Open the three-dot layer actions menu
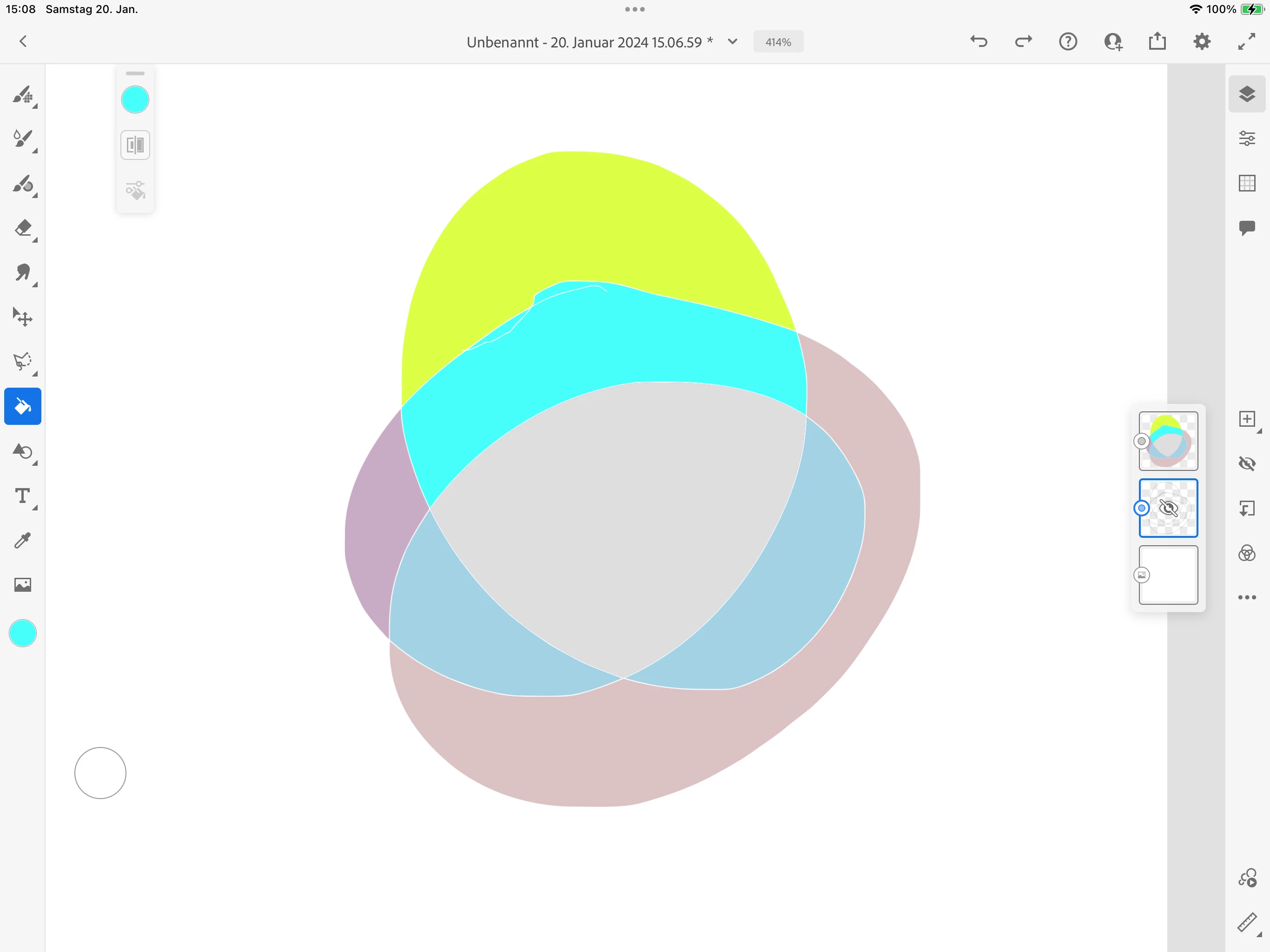This screenshot has height=952, width=1270. 1246,598
